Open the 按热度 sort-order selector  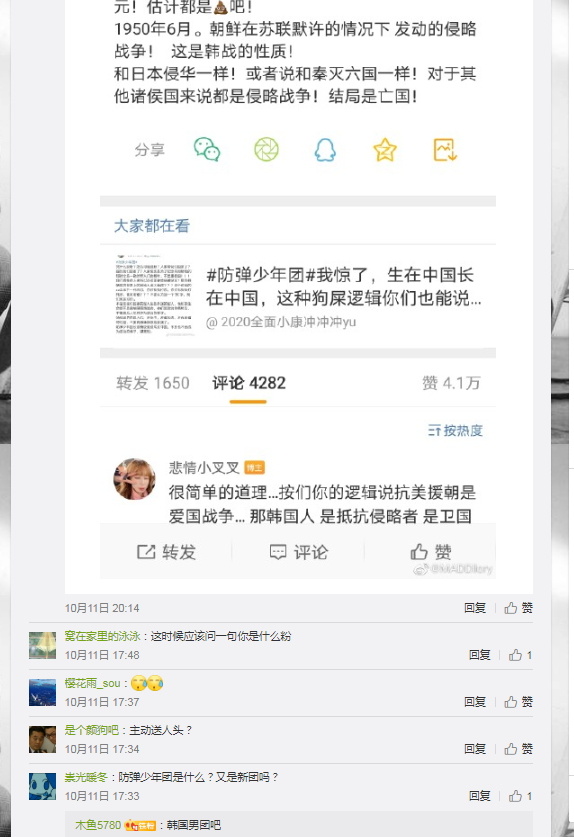[455, 430]
